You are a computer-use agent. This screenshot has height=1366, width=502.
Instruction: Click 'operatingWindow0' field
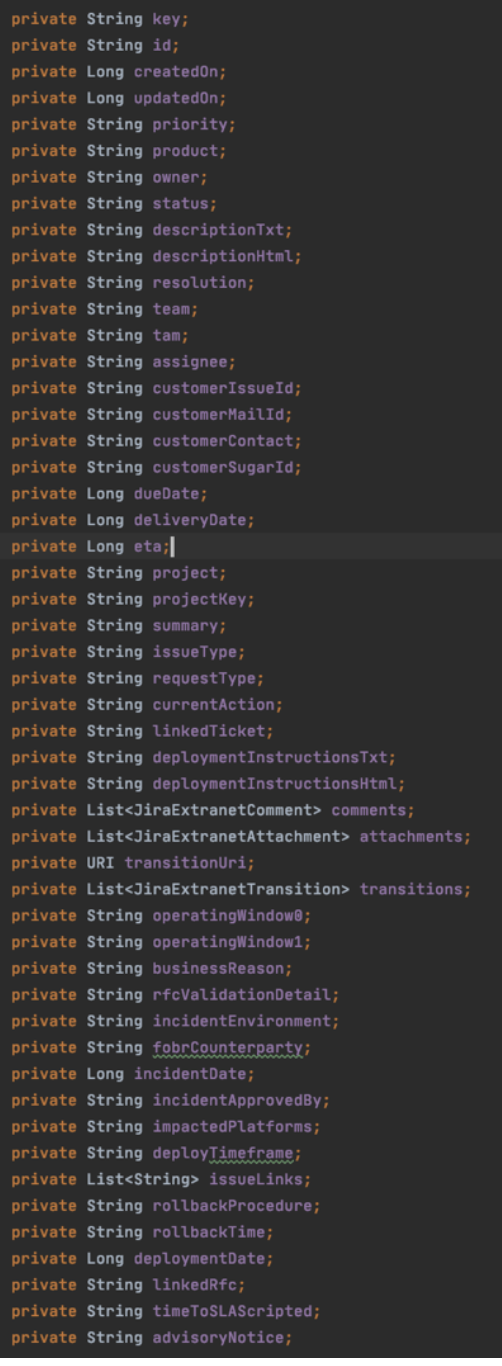pos(227,915)
